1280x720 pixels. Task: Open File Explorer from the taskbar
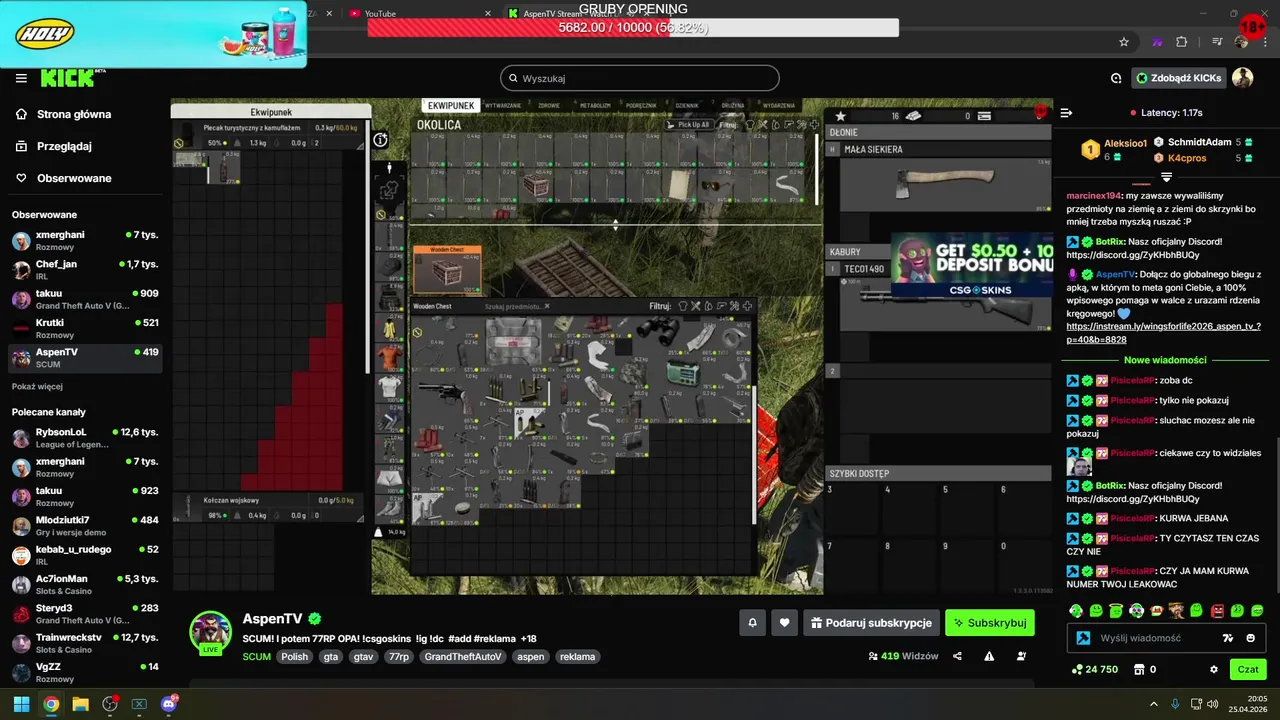80,704
